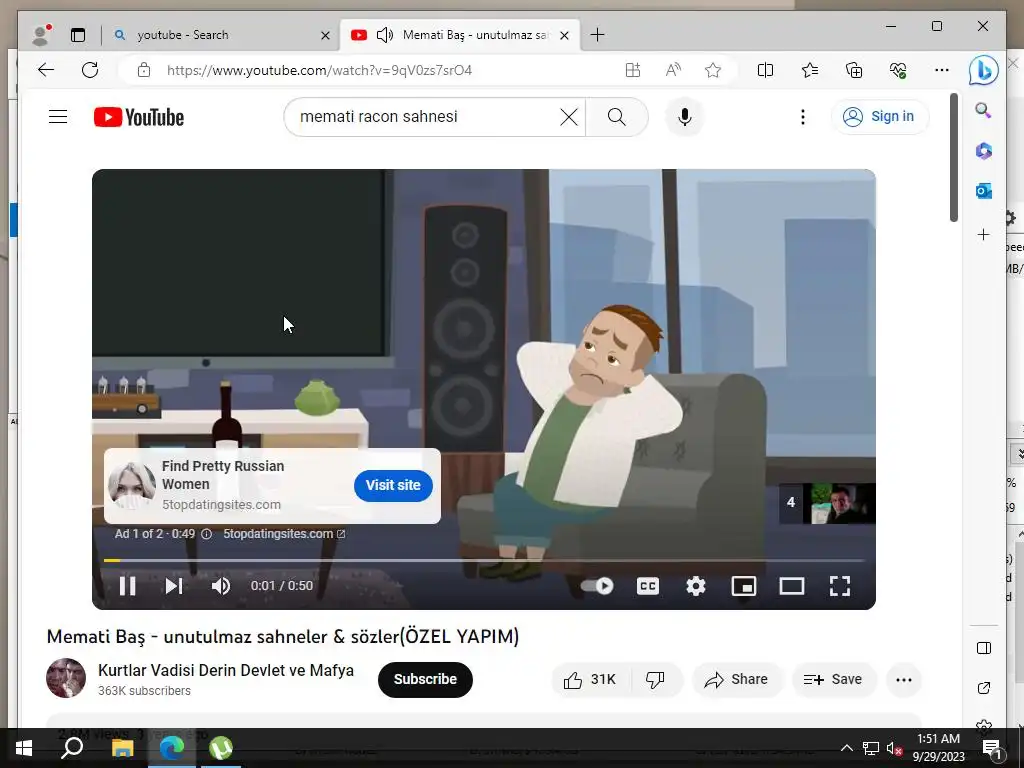1024x768 pixels.
Task: Click the address bar URL
Action: [x=319, y=70]
